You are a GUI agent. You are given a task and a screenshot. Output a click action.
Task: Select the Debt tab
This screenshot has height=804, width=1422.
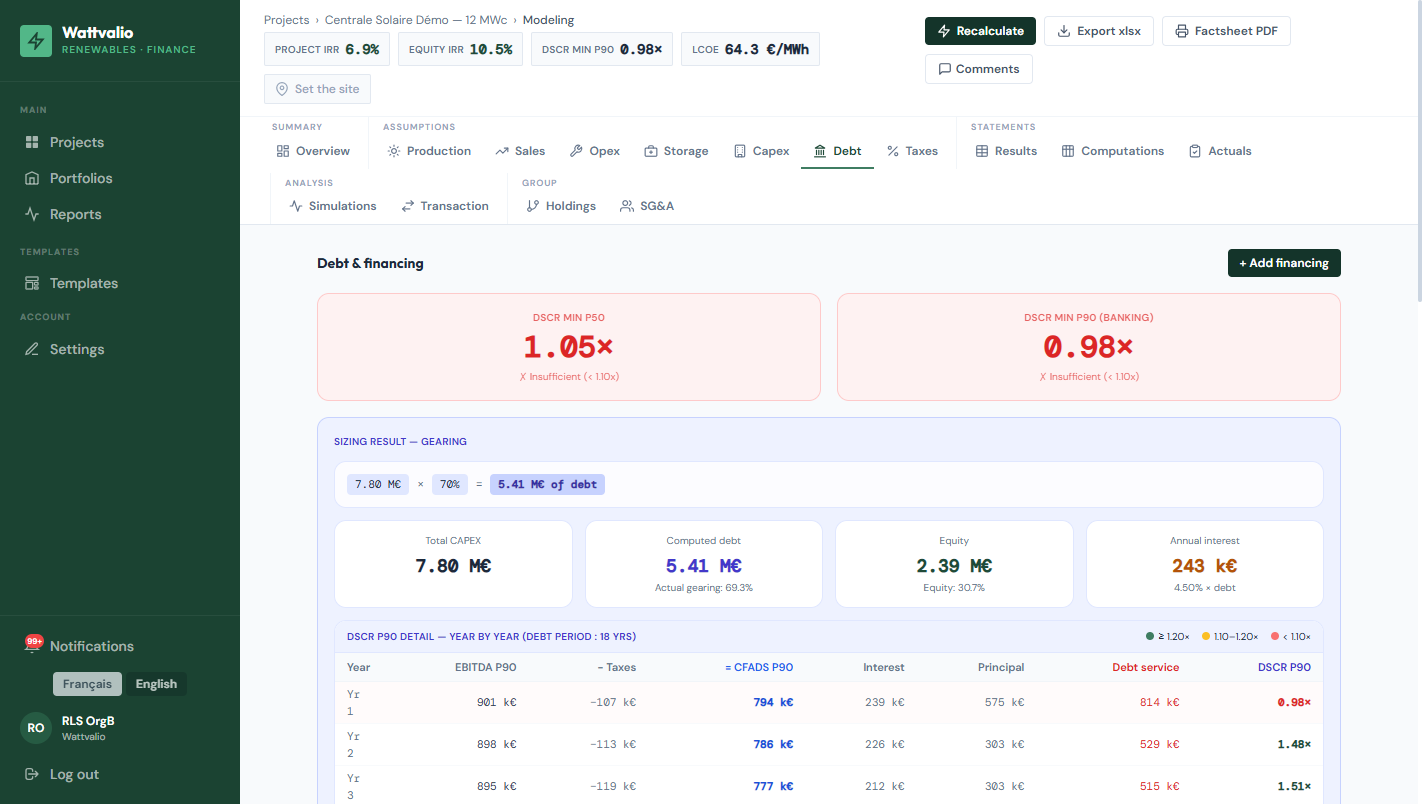pyautogui.click(x=837, y=151)
